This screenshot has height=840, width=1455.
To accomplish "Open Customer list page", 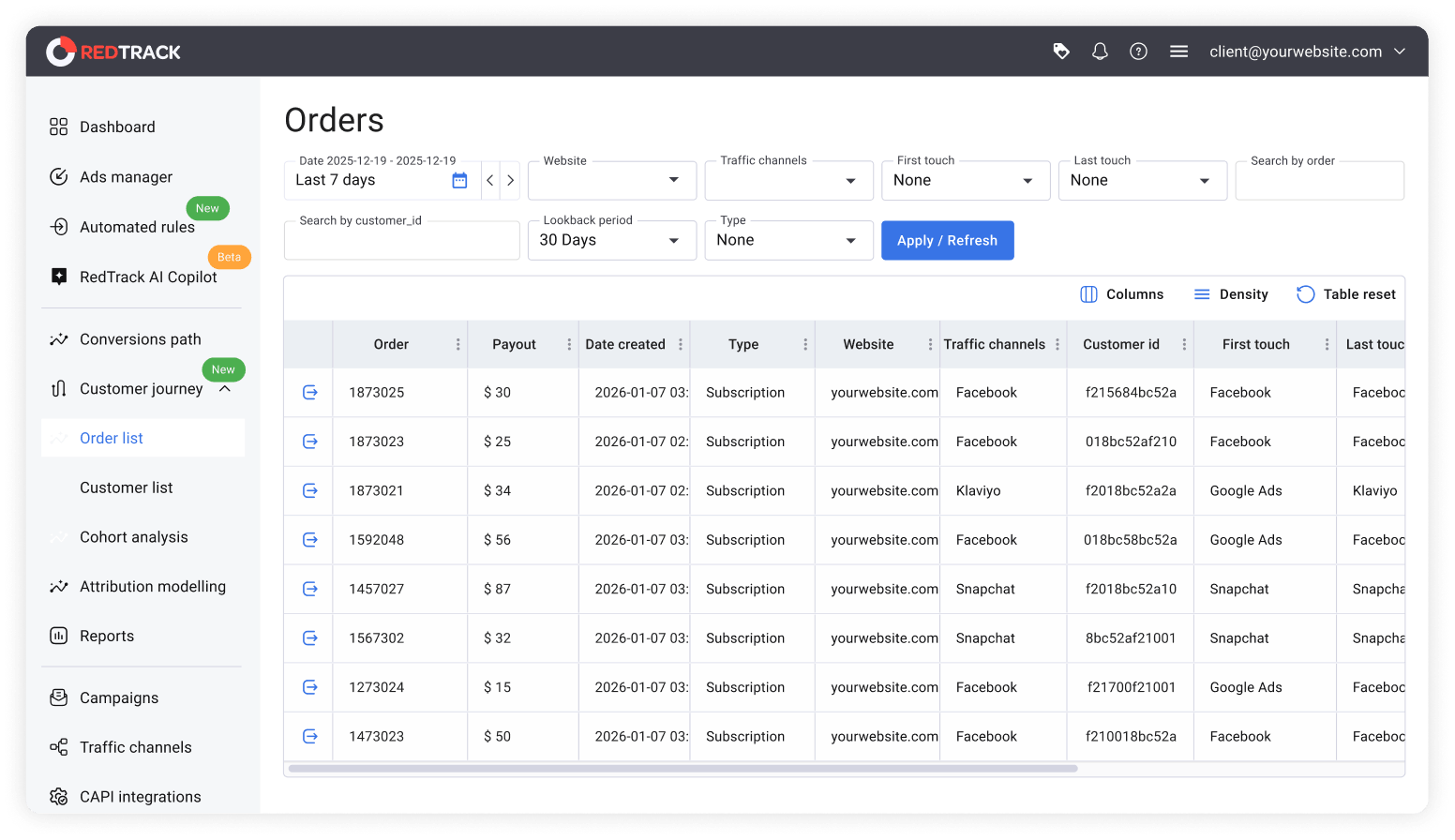I will coord(126,487).
